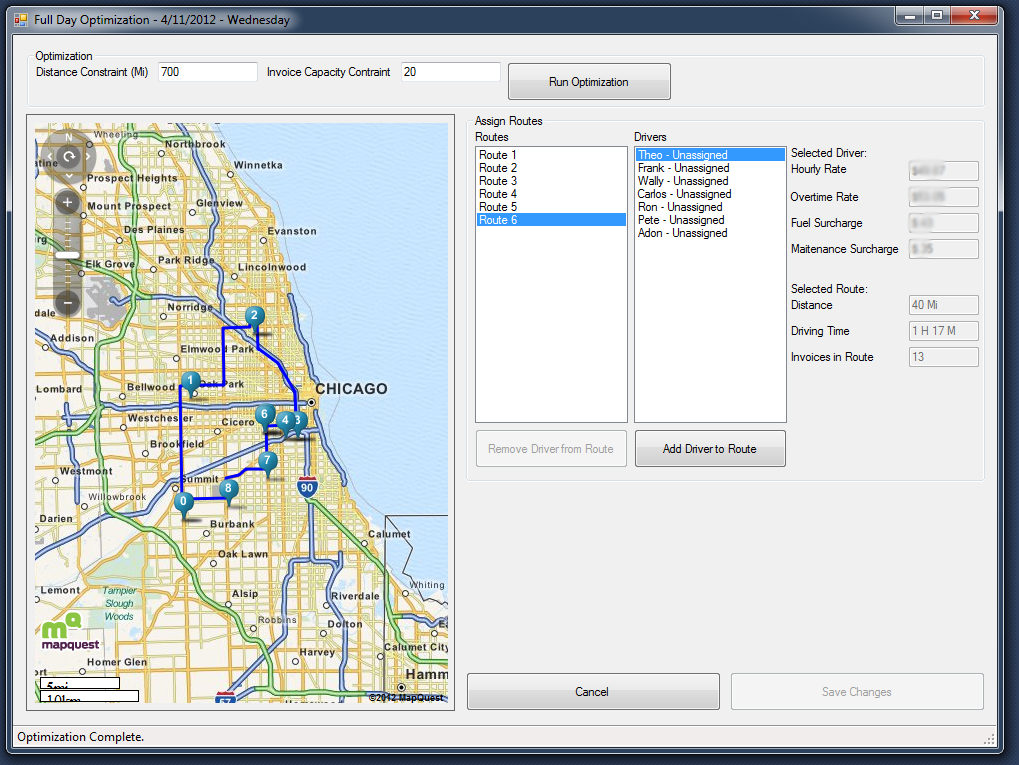Click the Add Driver to Route button
Image resolution: width=1019 pixels, height=765 pixels.
click(x=710, y=448)
